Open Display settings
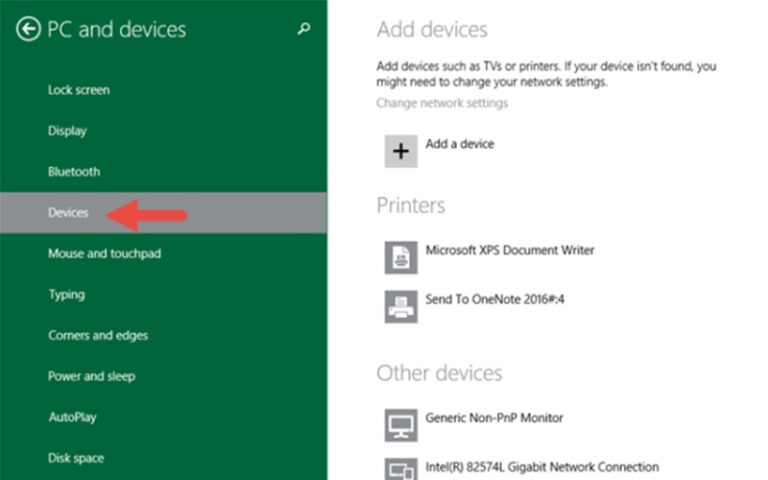 (67, 131)
